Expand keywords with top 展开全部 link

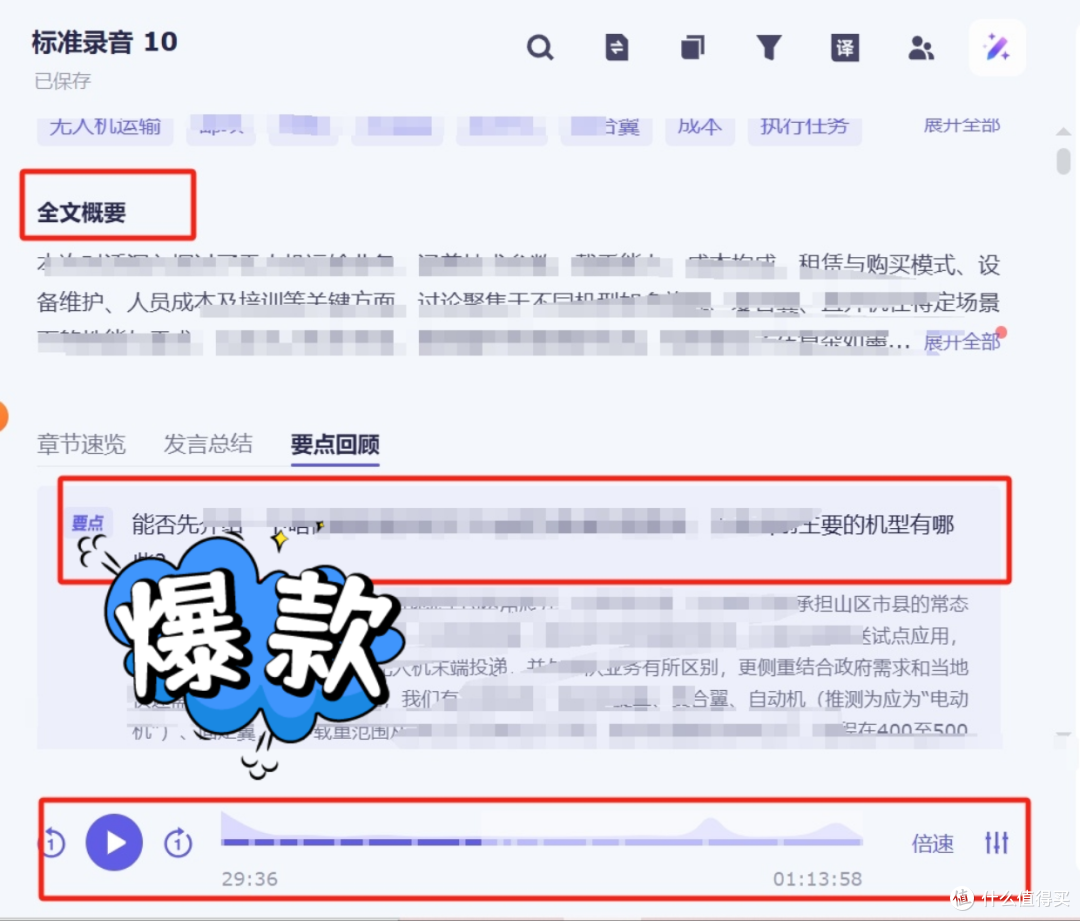point(962,126)
